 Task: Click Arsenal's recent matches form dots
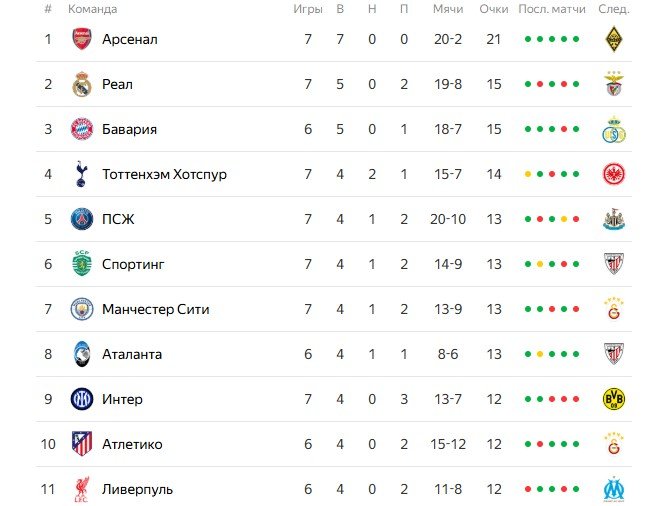(x=552, y=39)
